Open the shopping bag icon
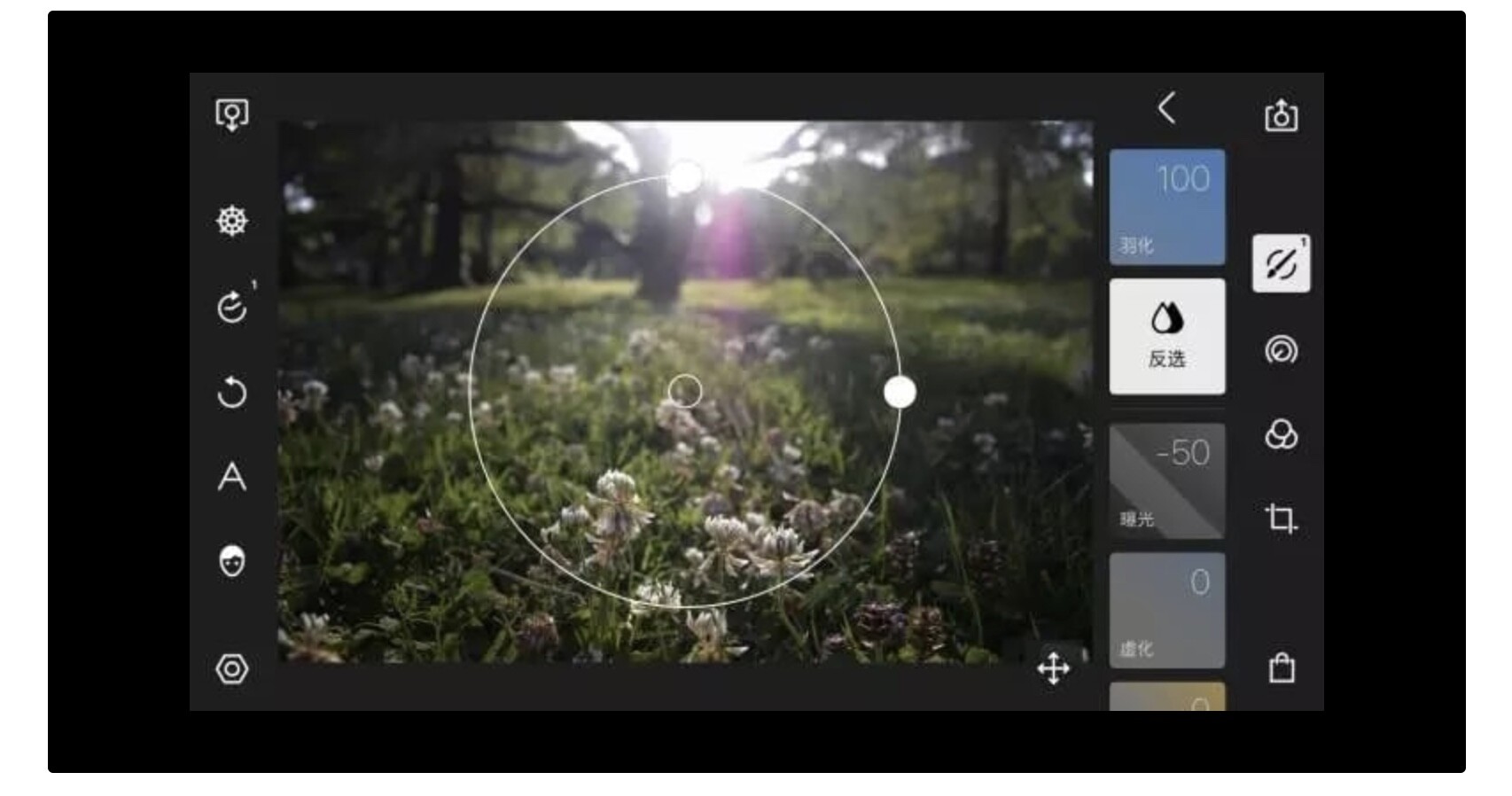The image size is (1512, 796). 1282,667
